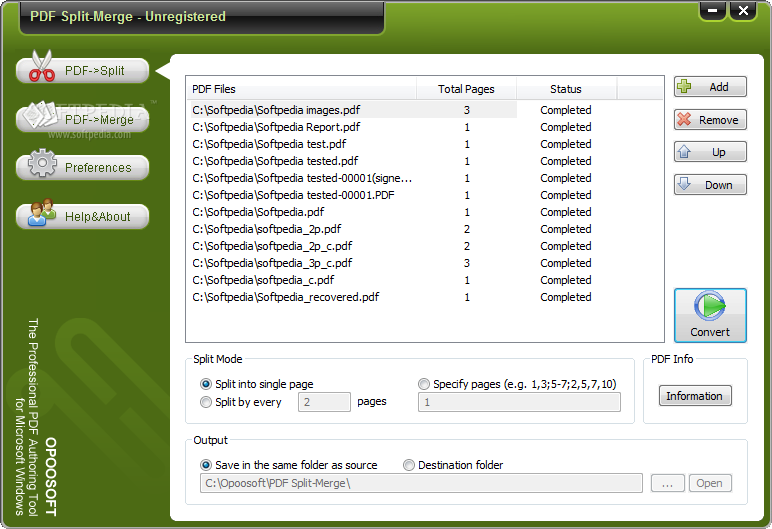
Task: Click page count 3 of softpedia_3p_c.pdf
Action: point(467,263)
